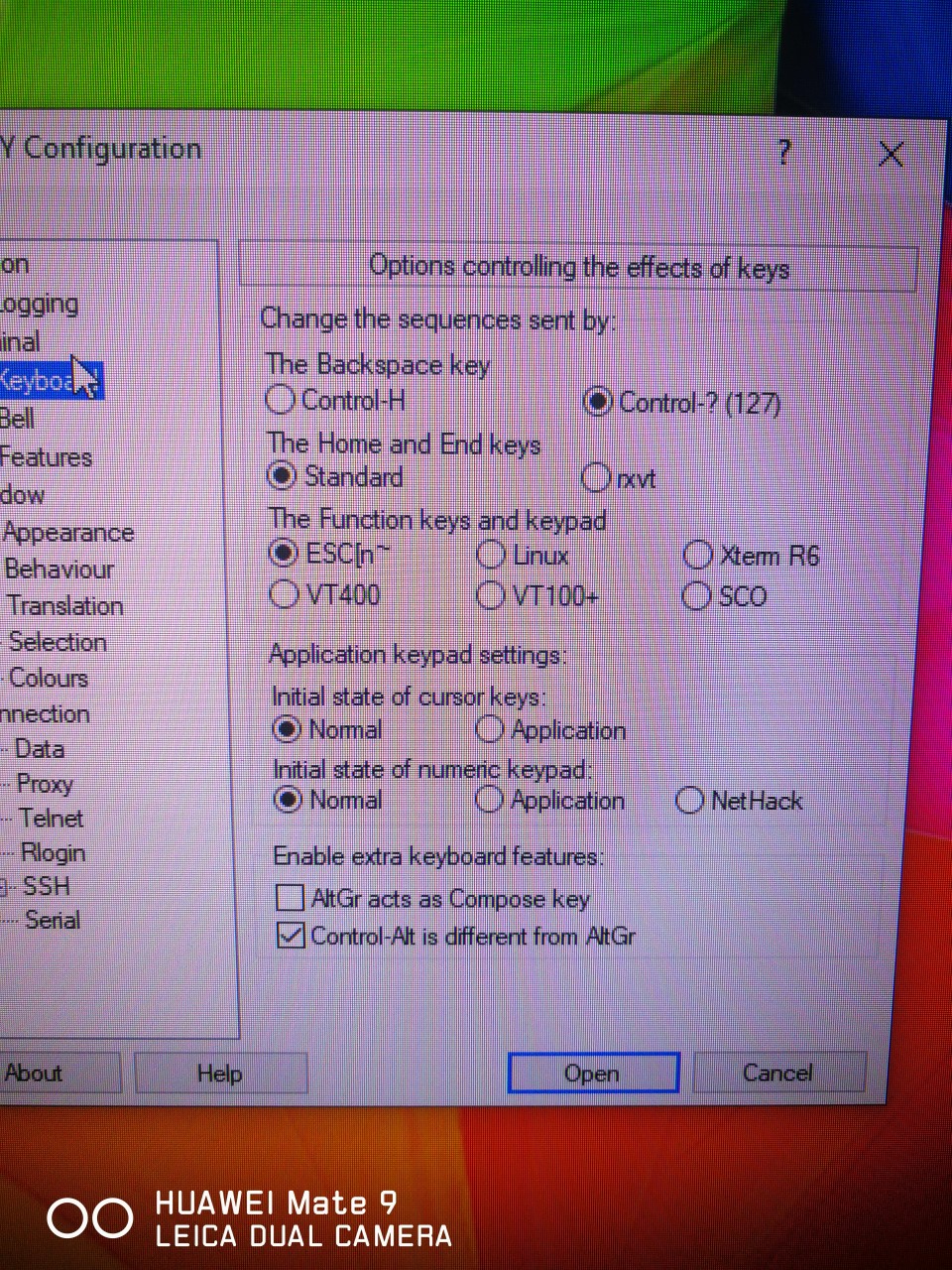Open the Bell category

coord(17,418)
